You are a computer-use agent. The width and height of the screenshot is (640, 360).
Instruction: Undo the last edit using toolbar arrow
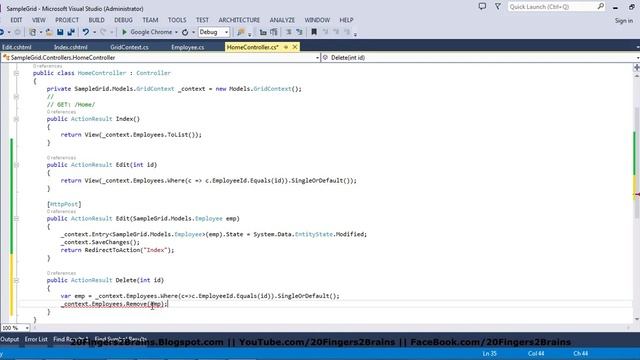tap(85, 32)
